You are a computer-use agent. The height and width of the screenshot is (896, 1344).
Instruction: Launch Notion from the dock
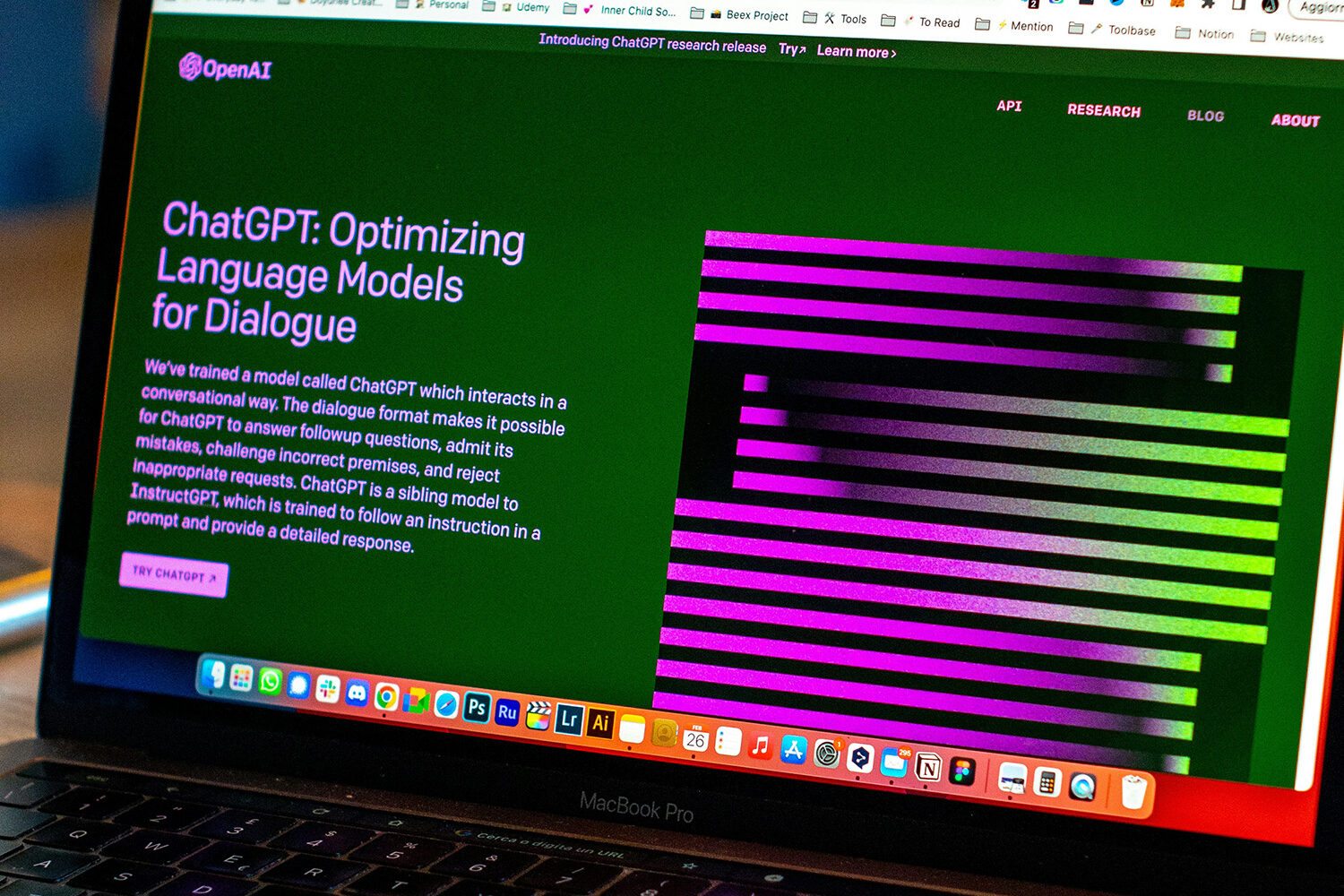(928, 767)
